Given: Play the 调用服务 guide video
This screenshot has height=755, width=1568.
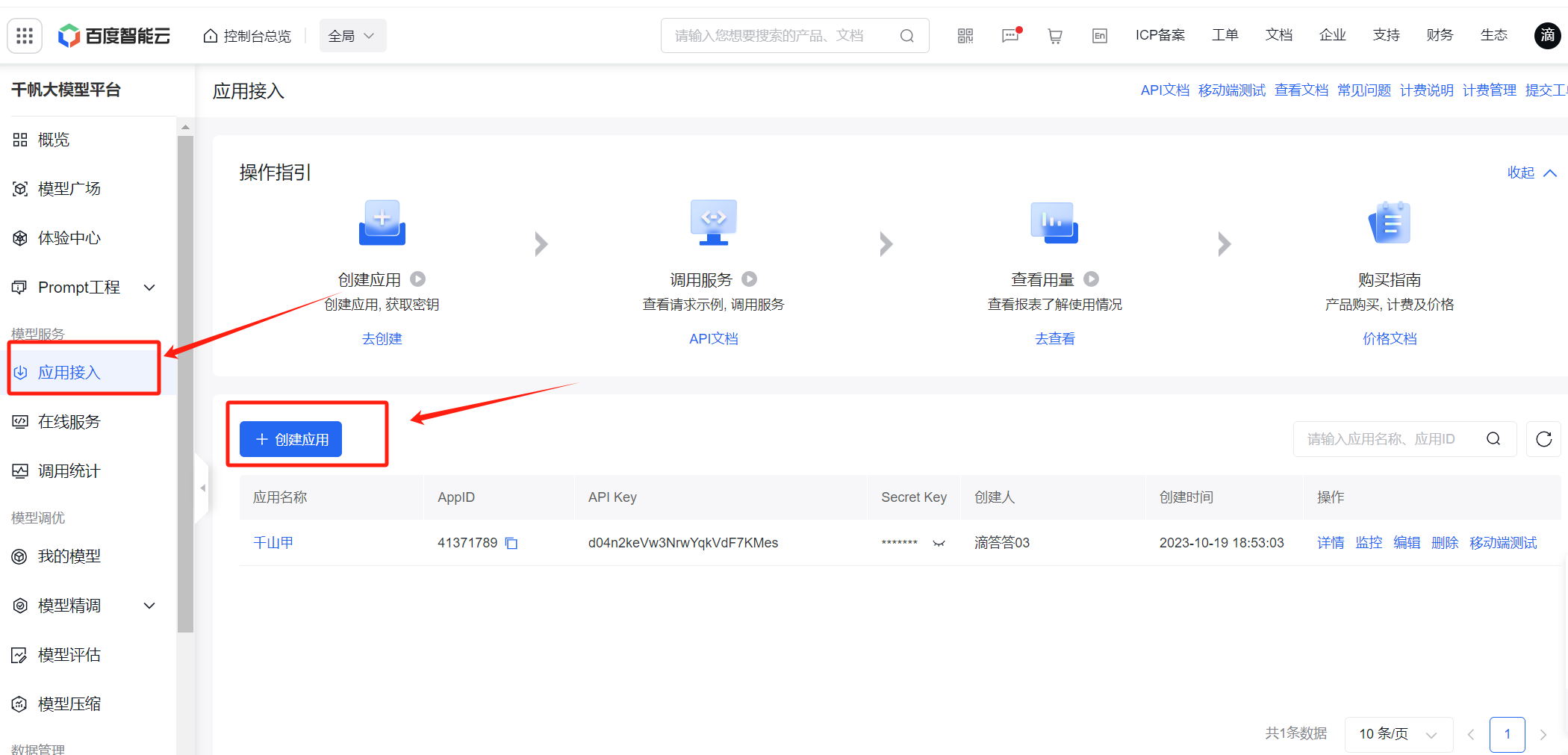Looking at the screenshot, I should (750, 279).
